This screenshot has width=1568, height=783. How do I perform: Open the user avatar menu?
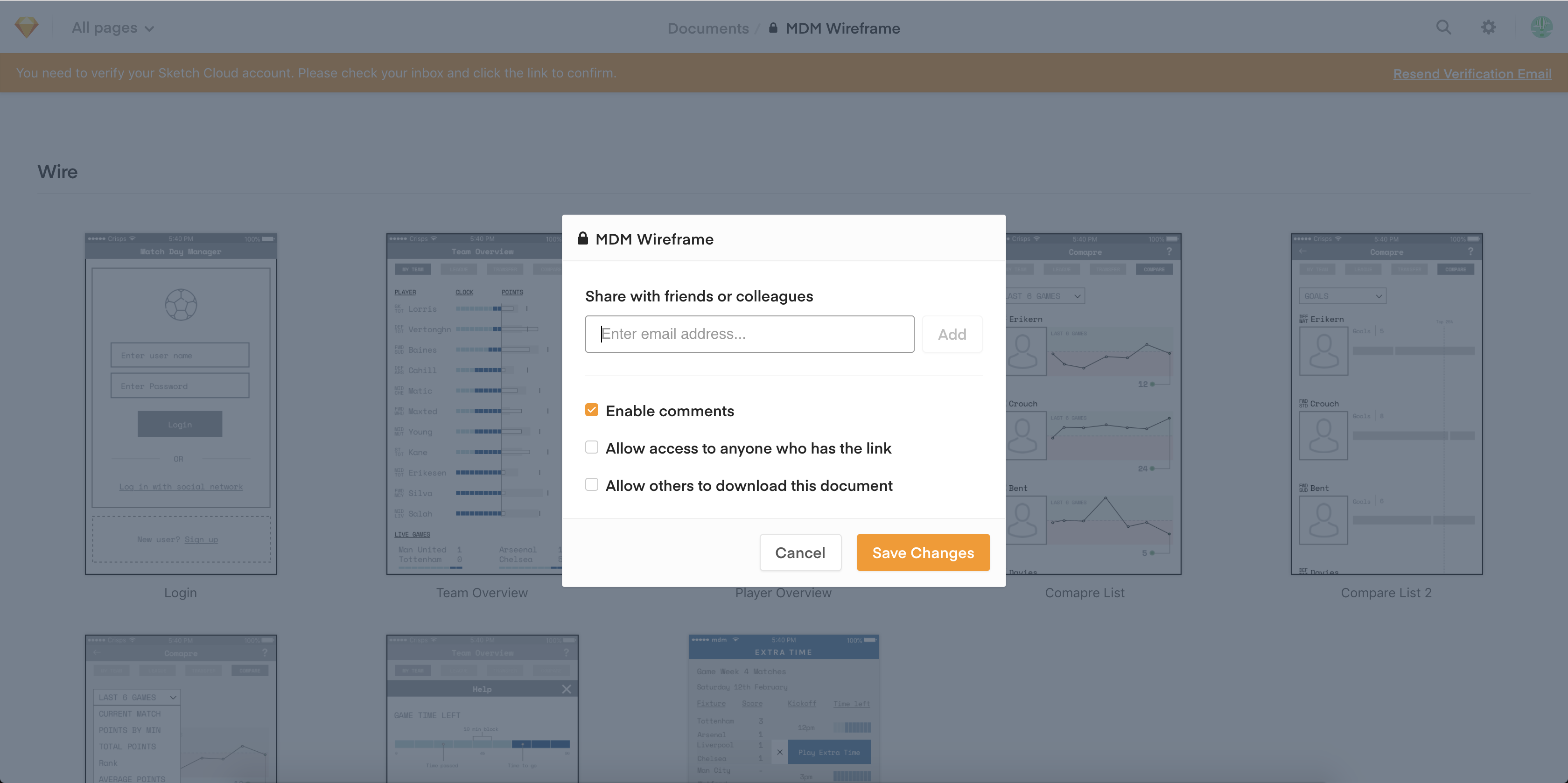(1541, 28)
